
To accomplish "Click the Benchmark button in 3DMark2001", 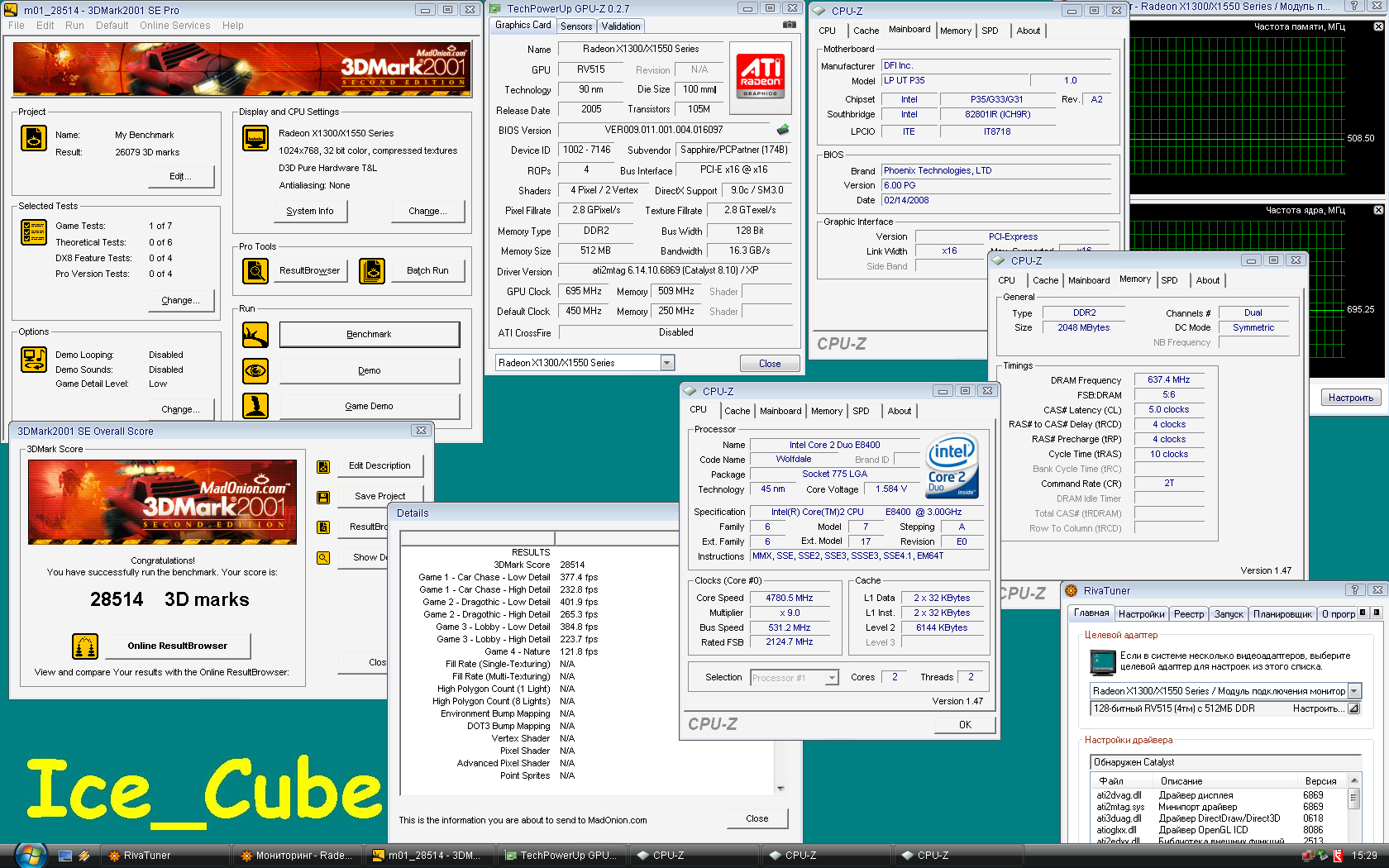I will (369, 335).
